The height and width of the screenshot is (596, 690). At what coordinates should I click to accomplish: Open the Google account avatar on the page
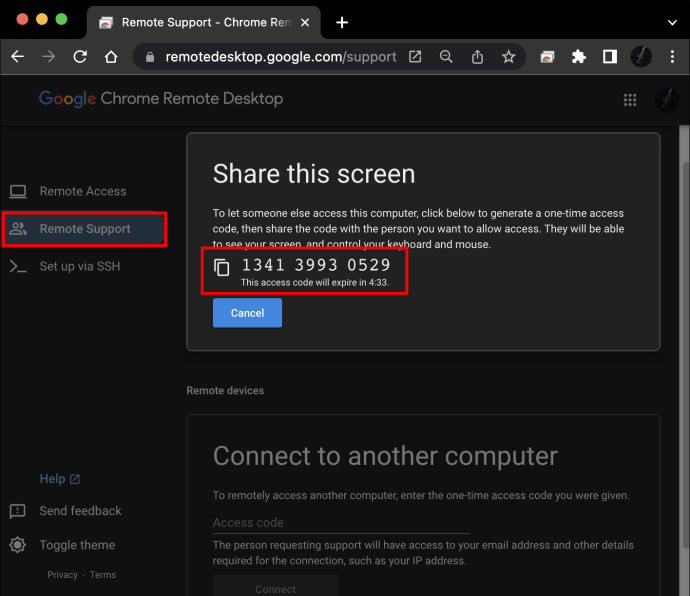pyautogui.click(x=667, y=99)
